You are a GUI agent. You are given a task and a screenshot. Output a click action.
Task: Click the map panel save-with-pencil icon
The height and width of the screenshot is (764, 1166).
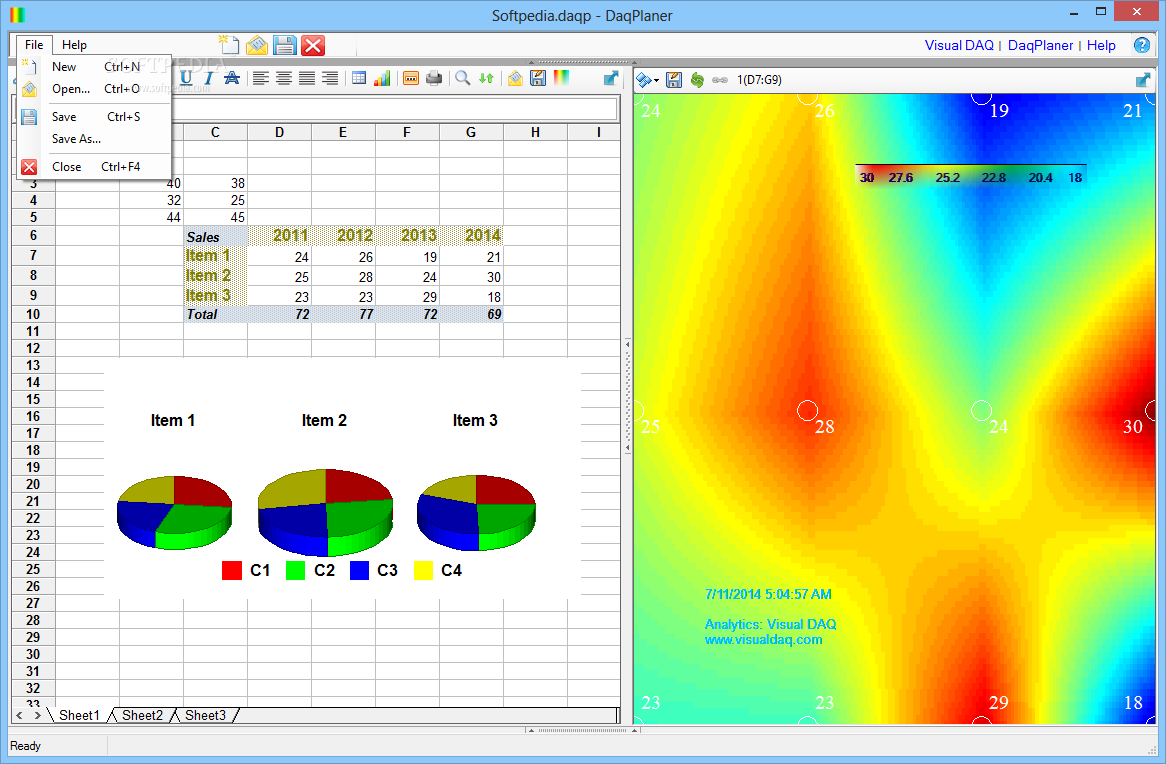point(674,80)
